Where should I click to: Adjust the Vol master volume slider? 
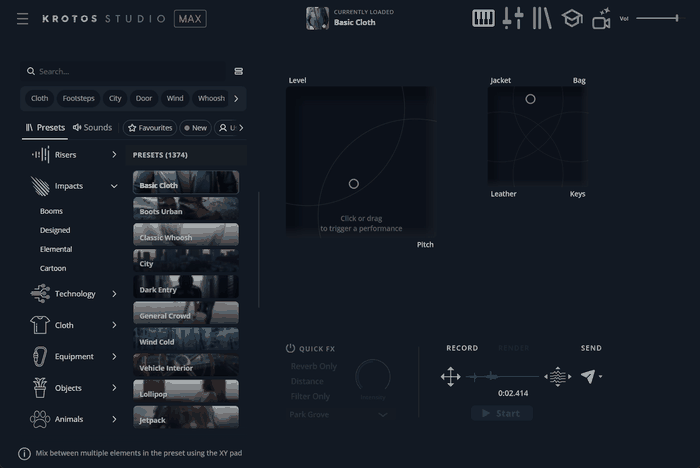coord(658,18)
